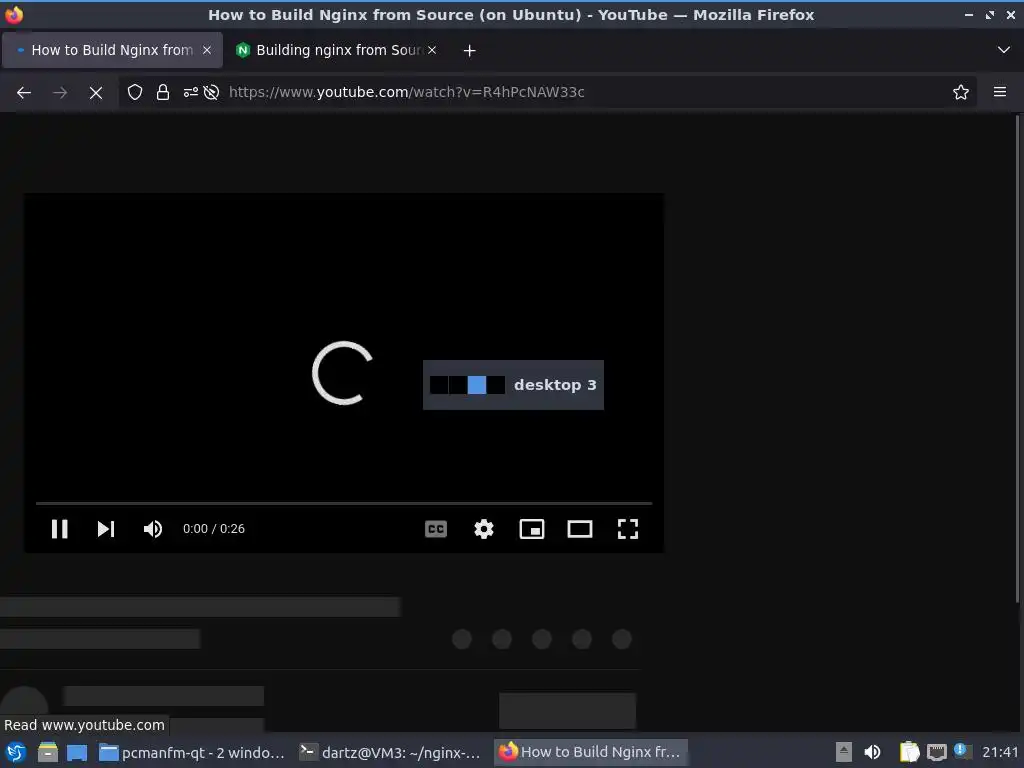
Task: Bookmark this page with the star
Action: tap(961, 92)
